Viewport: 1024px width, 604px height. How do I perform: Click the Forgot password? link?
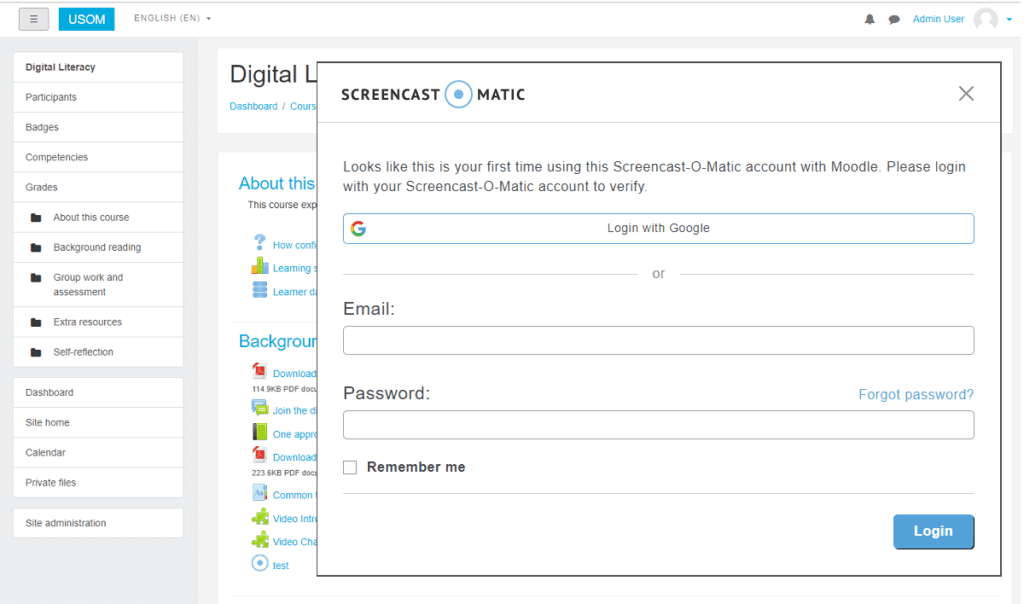coord(916,394)
